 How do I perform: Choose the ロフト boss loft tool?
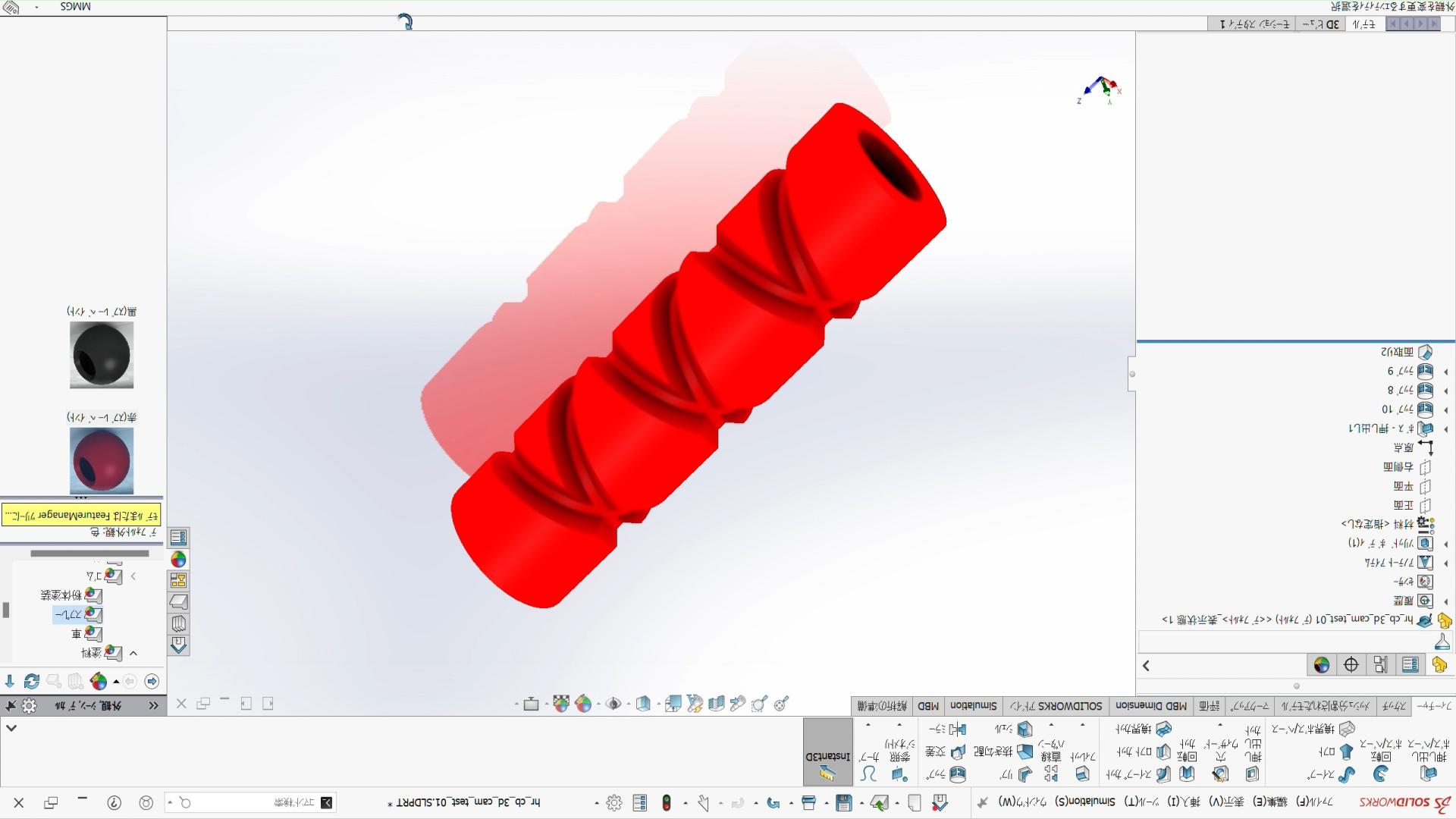click(1336, 752)
